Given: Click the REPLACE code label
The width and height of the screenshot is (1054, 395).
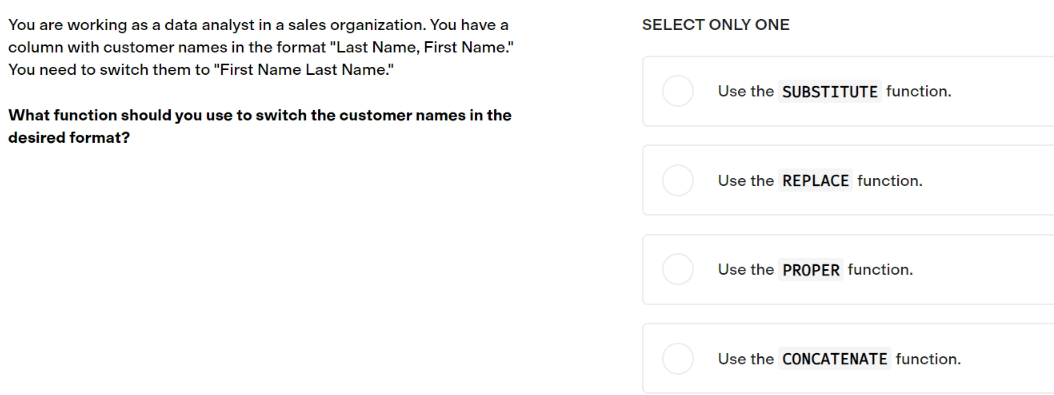Looking at the screenshot, I should click(x=815, y=181).
